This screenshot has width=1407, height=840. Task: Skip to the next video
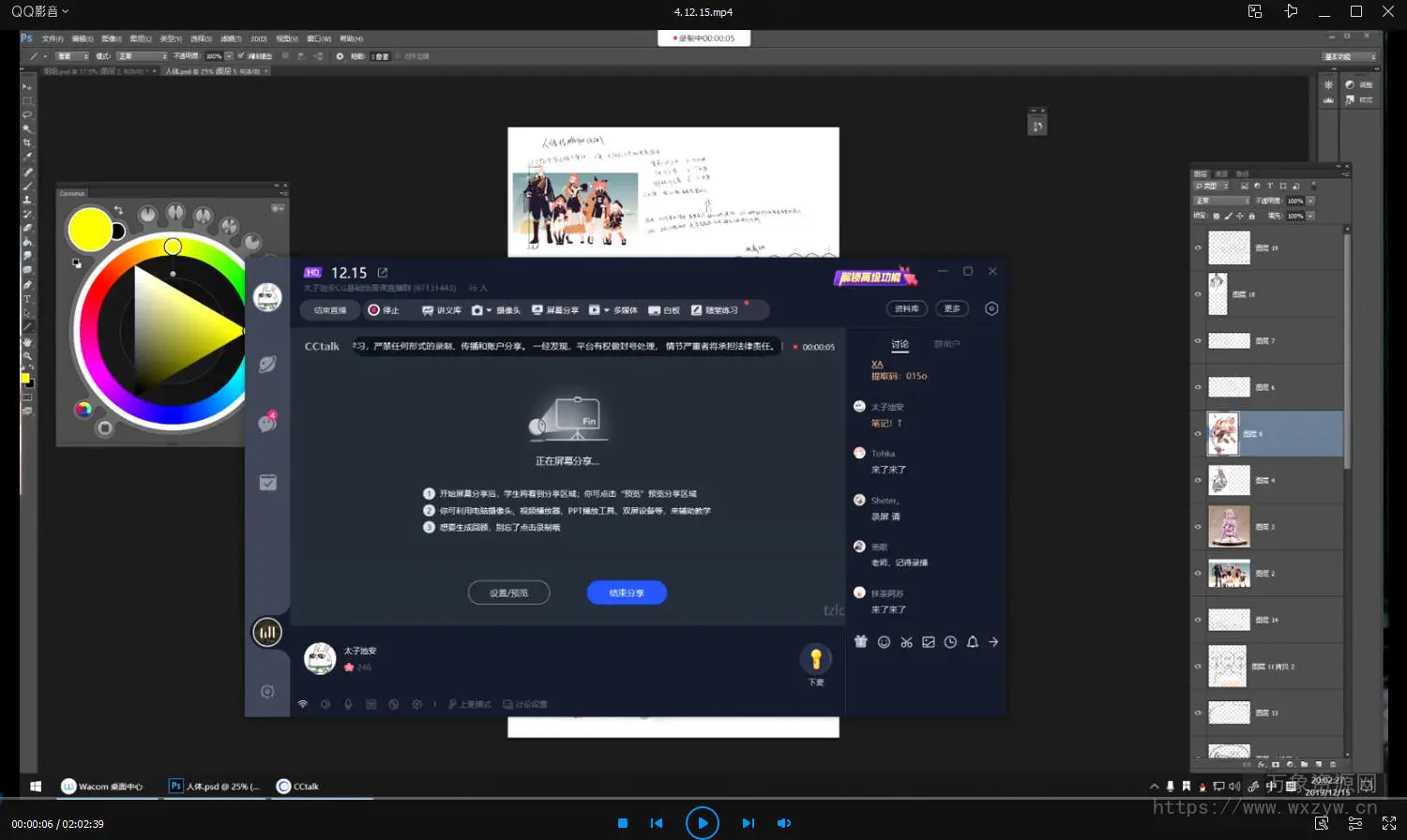pyautogui.click(x=748, y=823)
